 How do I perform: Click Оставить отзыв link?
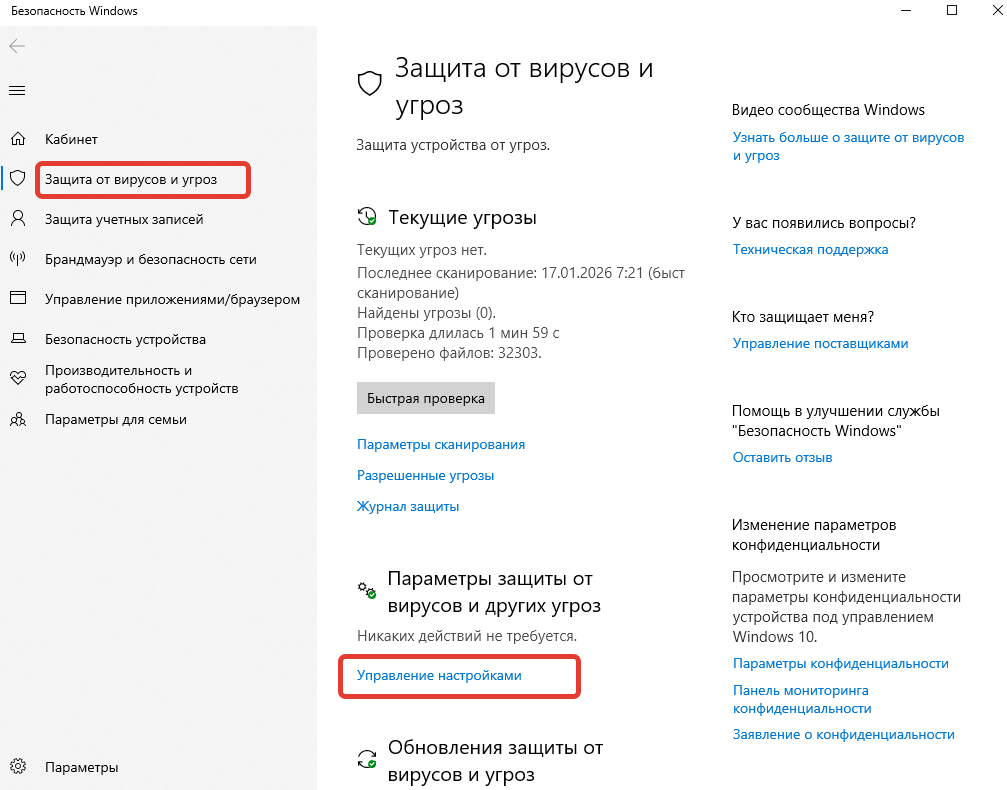(782, 457)
